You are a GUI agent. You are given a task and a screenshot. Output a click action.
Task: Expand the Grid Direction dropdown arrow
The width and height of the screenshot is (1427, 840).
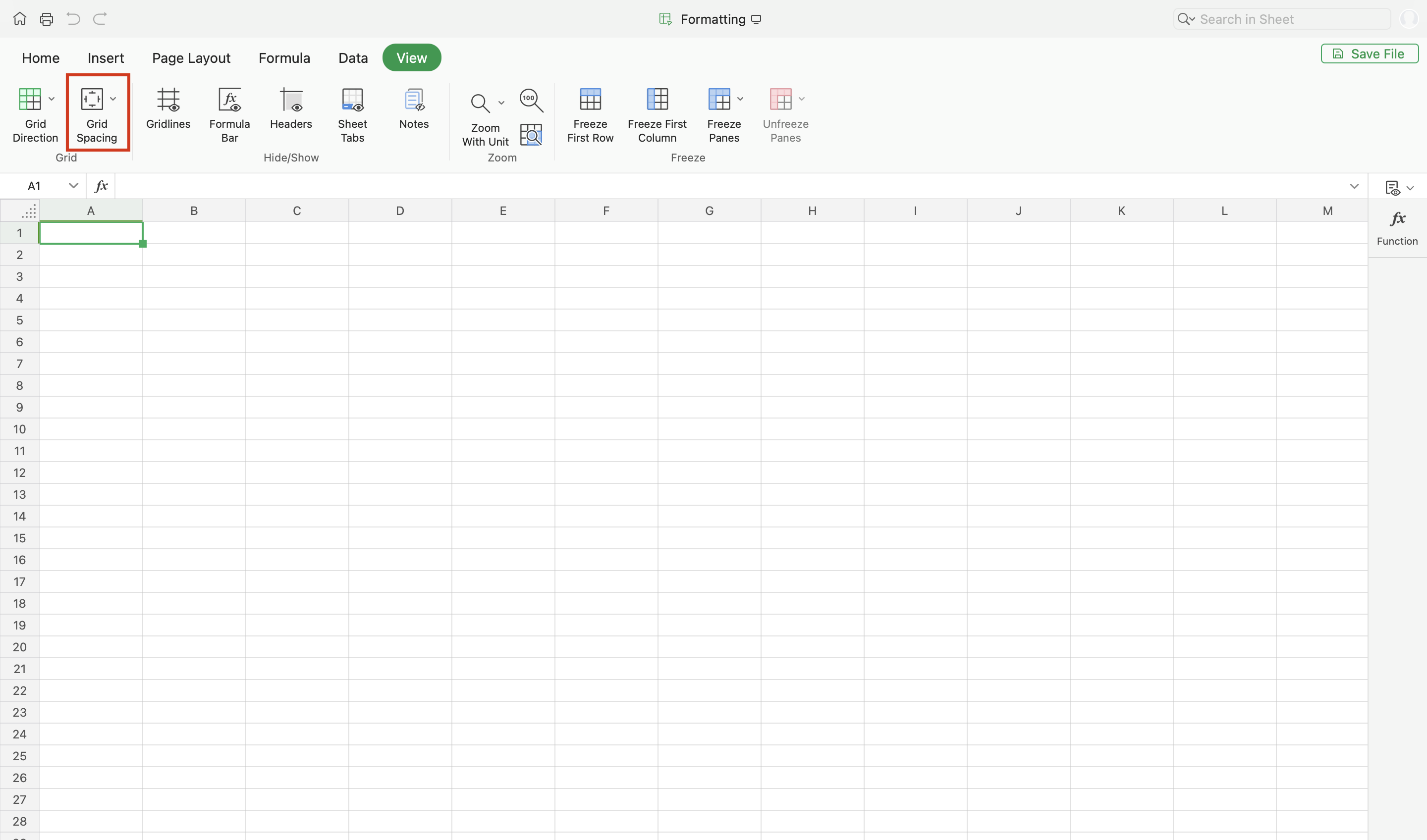click(x=52, y=99)
